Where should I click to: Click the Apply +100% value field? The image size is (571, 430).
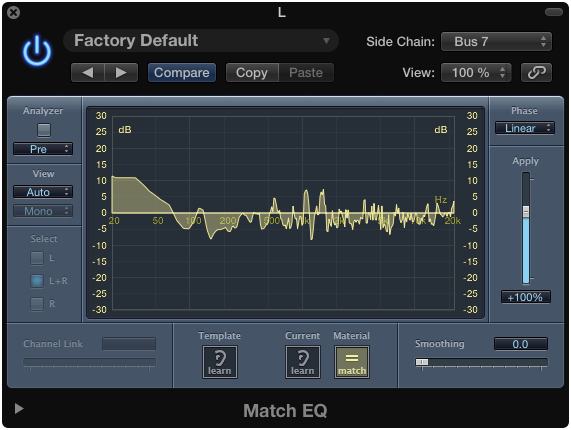pyautogui.click(x=525, y=297)
